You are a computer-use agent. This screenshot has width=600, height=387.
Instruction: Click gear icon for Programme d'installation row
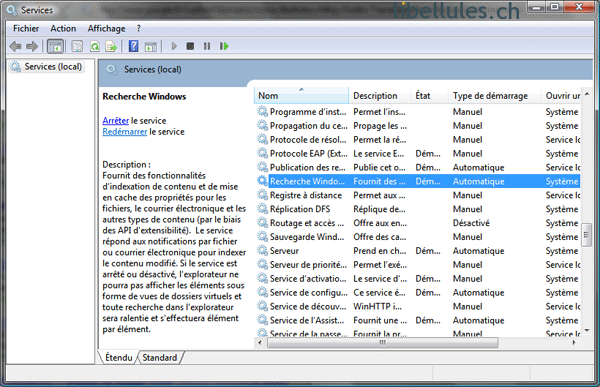point(262,111)
